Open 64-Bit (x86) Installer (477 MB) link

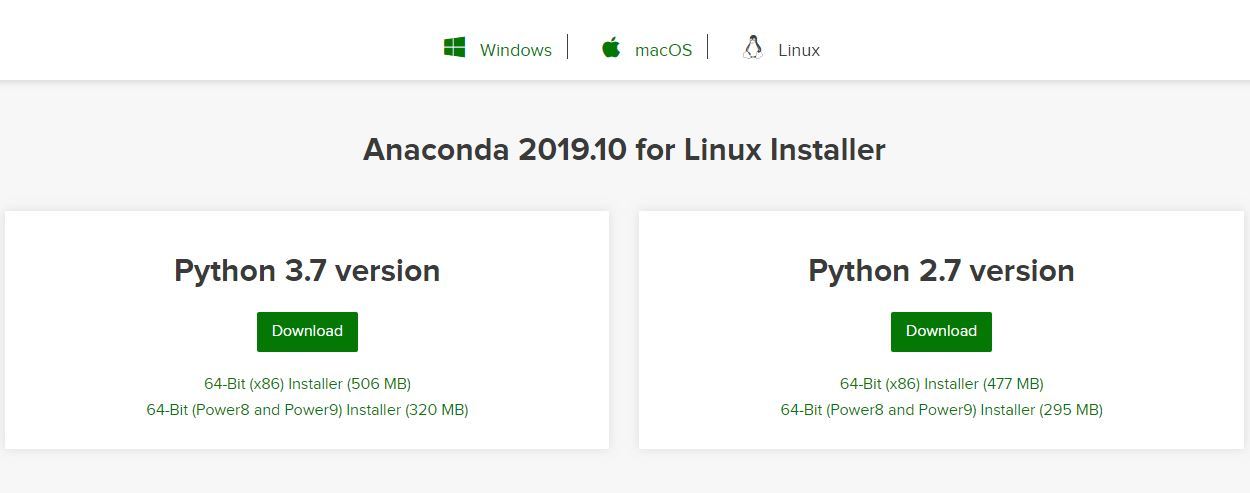[941, 384]
